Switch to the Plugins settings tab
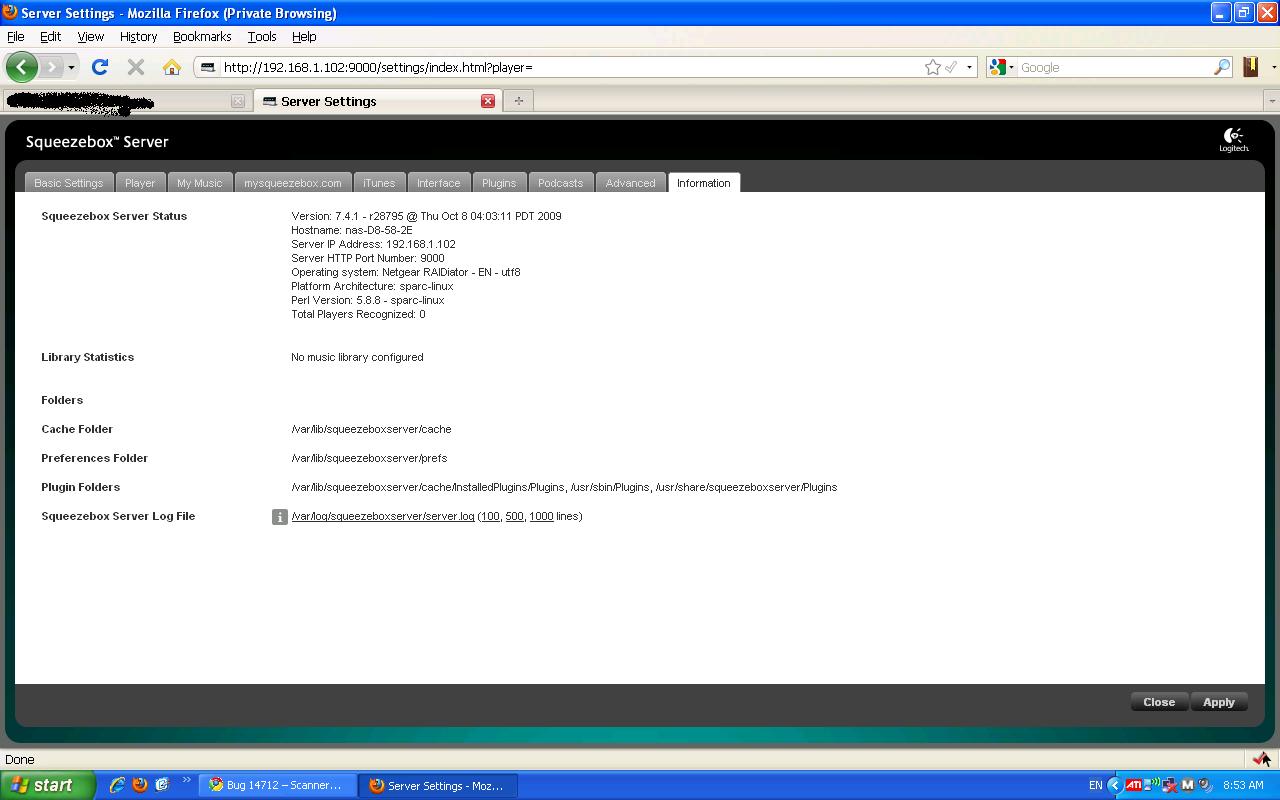 coord(499,183)
